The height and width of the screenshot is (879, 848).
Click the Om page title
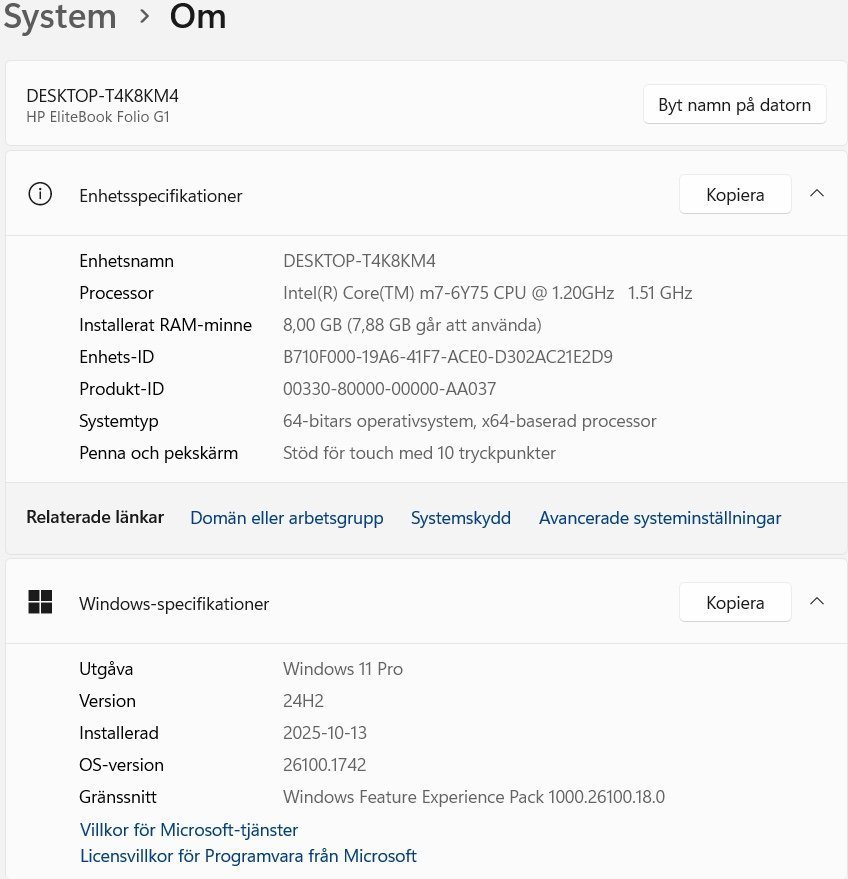(197, 17)
